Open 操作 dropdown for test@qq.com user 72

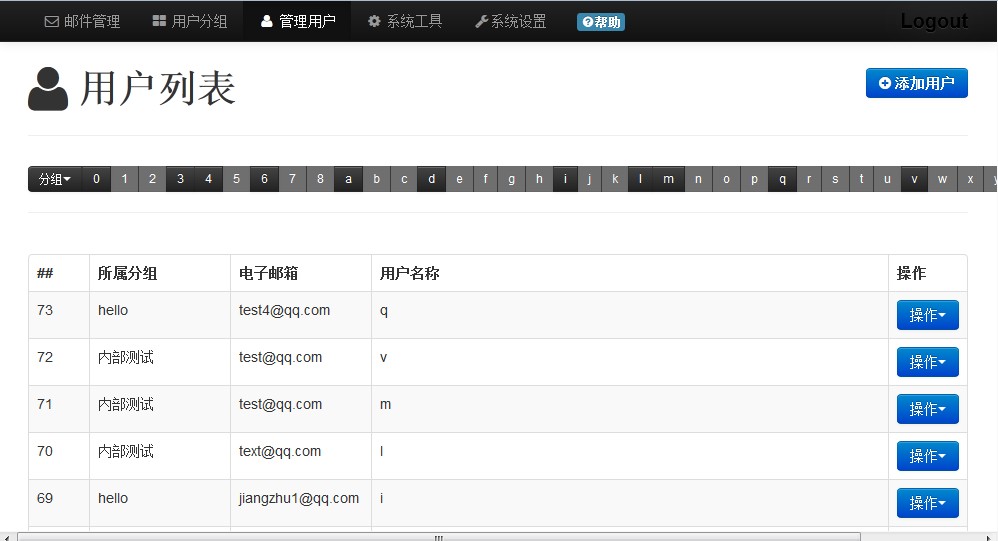(x=927, y=362)
